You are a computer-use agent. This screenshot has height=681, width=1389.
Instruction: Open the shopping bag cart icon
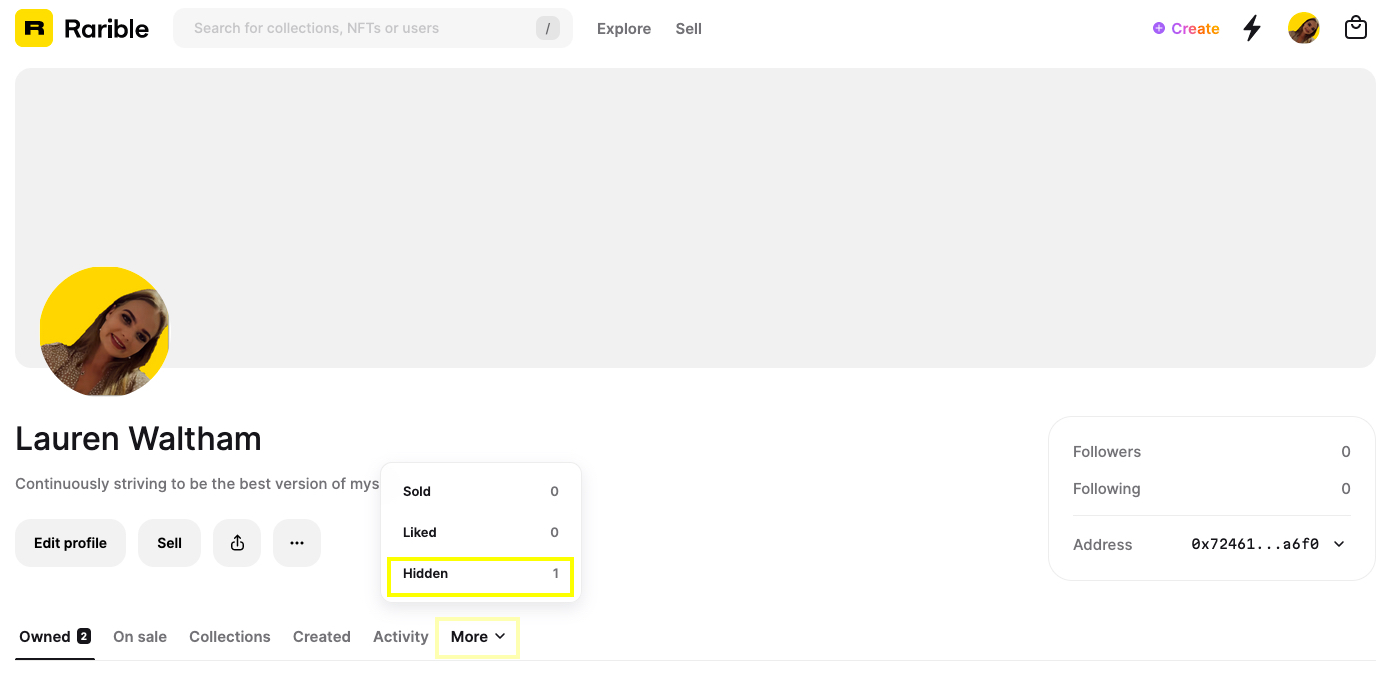click(1355, 28)
